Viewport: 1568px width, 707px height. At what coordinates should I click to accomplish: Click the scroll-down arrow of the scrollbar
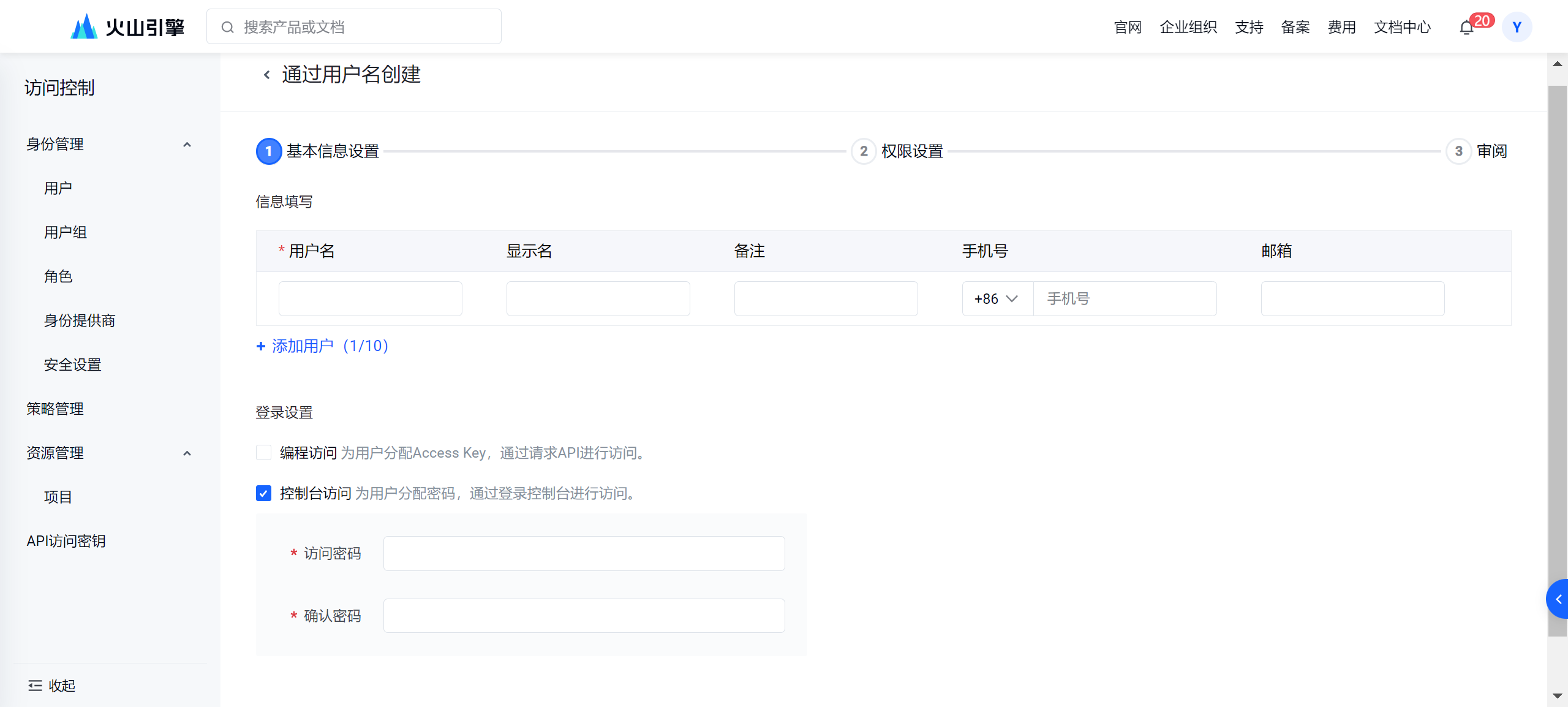click(x=1557, y=696)
